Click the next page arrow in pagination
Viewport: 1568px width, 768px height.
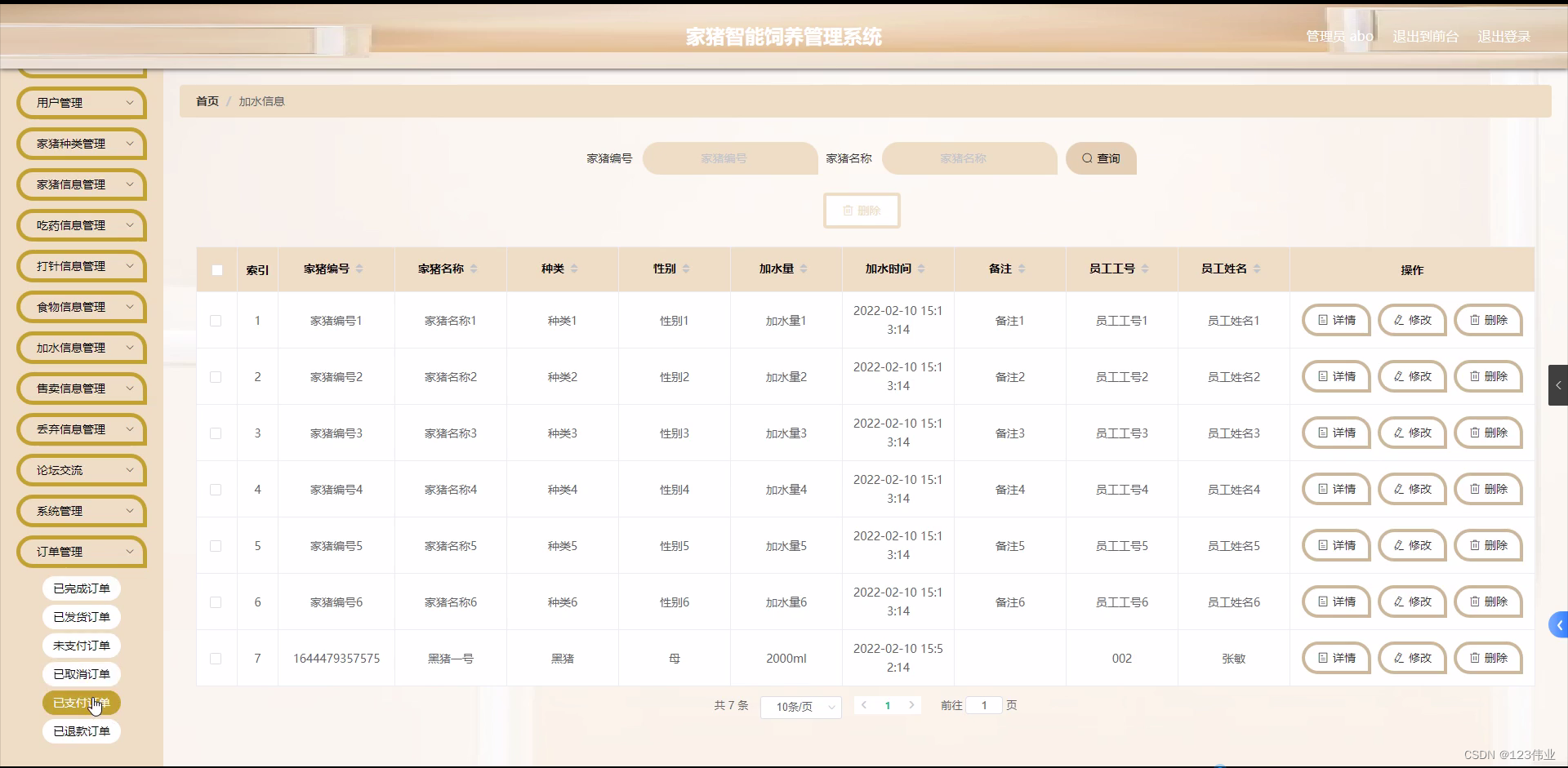(911, 705)
